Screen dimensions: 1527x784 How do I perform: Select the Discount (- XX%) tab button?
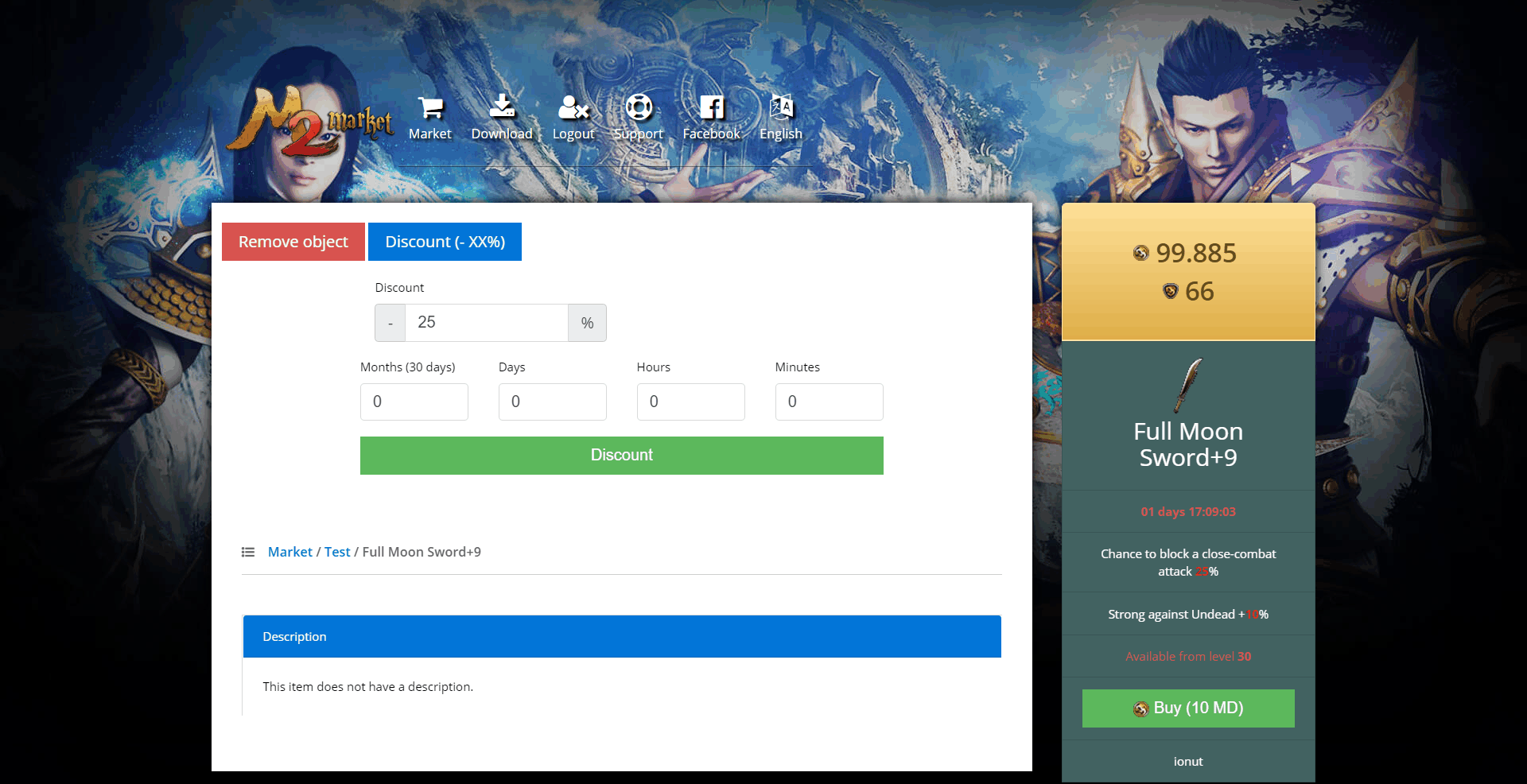(445, 242)
